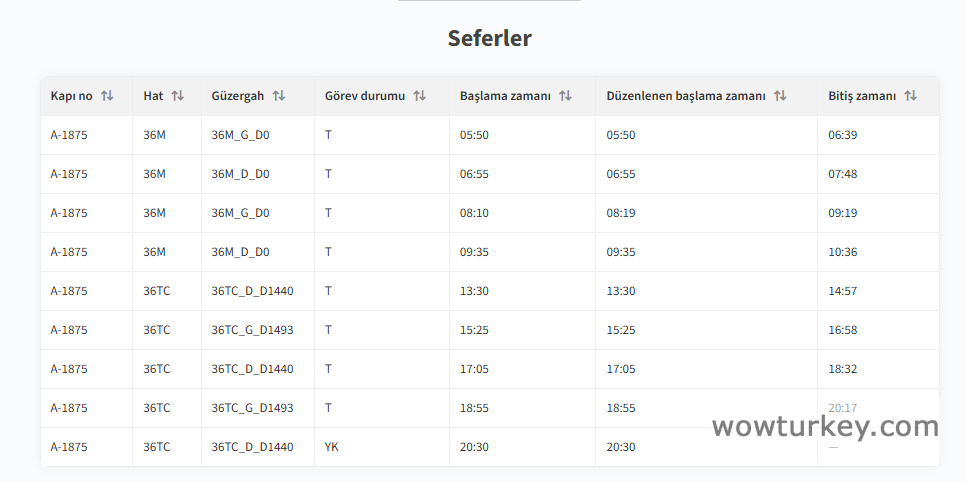Click sort arrows beside Hat header

[x=178, y=96]
